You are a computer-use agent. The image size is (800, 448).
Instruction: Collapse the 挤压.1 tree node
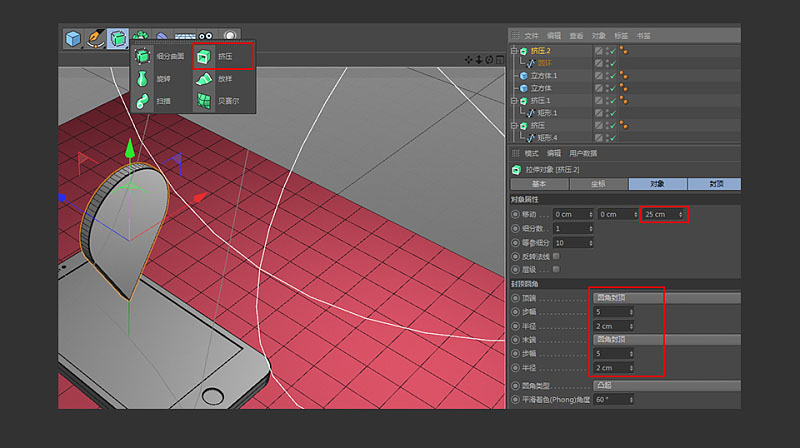(x=514, y=101)
